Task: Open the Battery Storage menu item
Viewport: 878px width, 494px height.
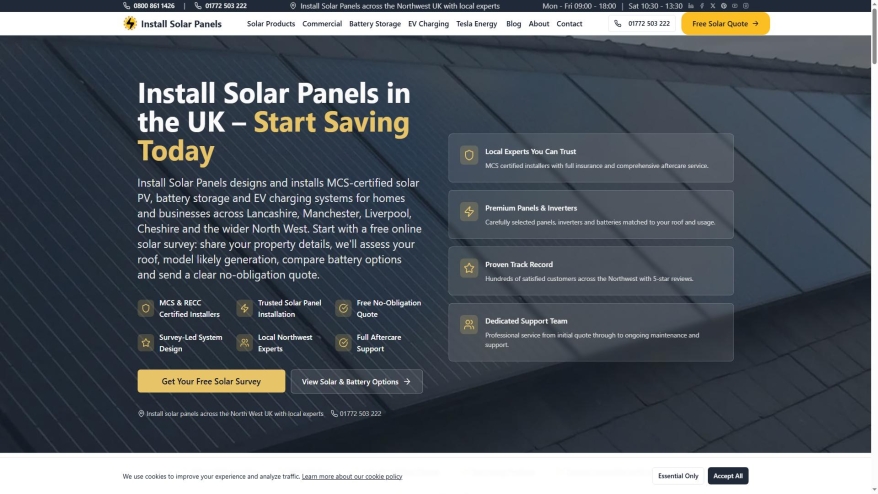Action: (x=375, y=24)
